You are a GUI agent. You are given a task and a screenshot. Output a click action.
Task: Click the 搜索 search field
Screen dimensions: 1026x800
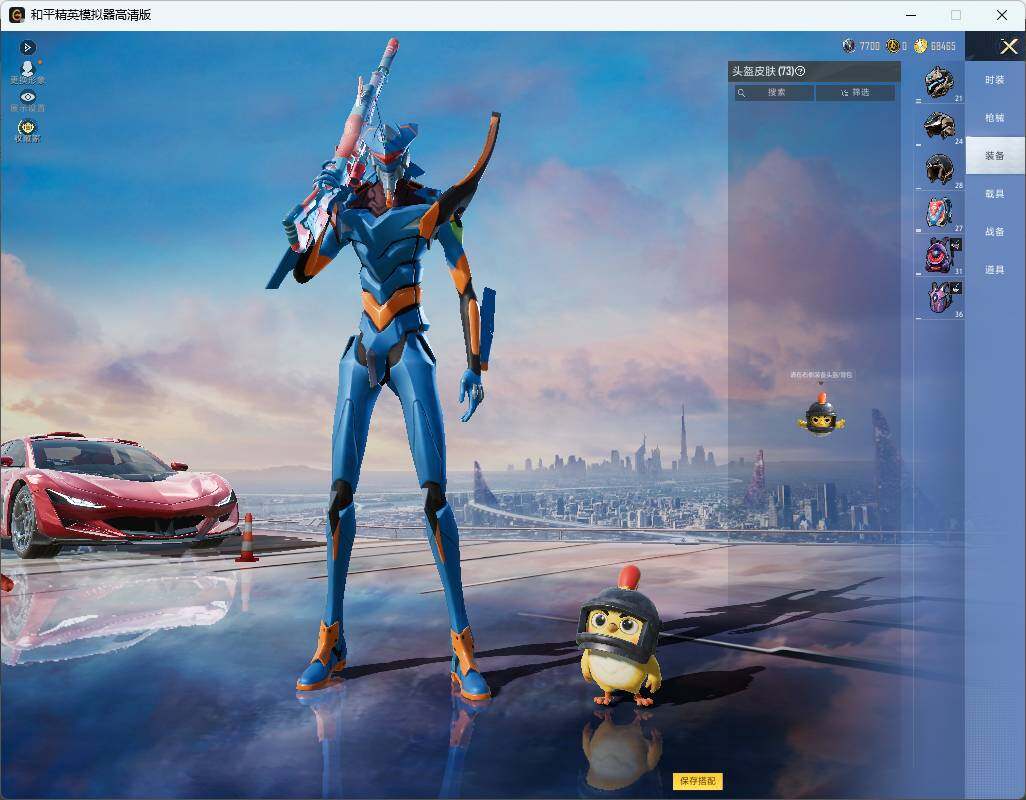pos(775,93)
